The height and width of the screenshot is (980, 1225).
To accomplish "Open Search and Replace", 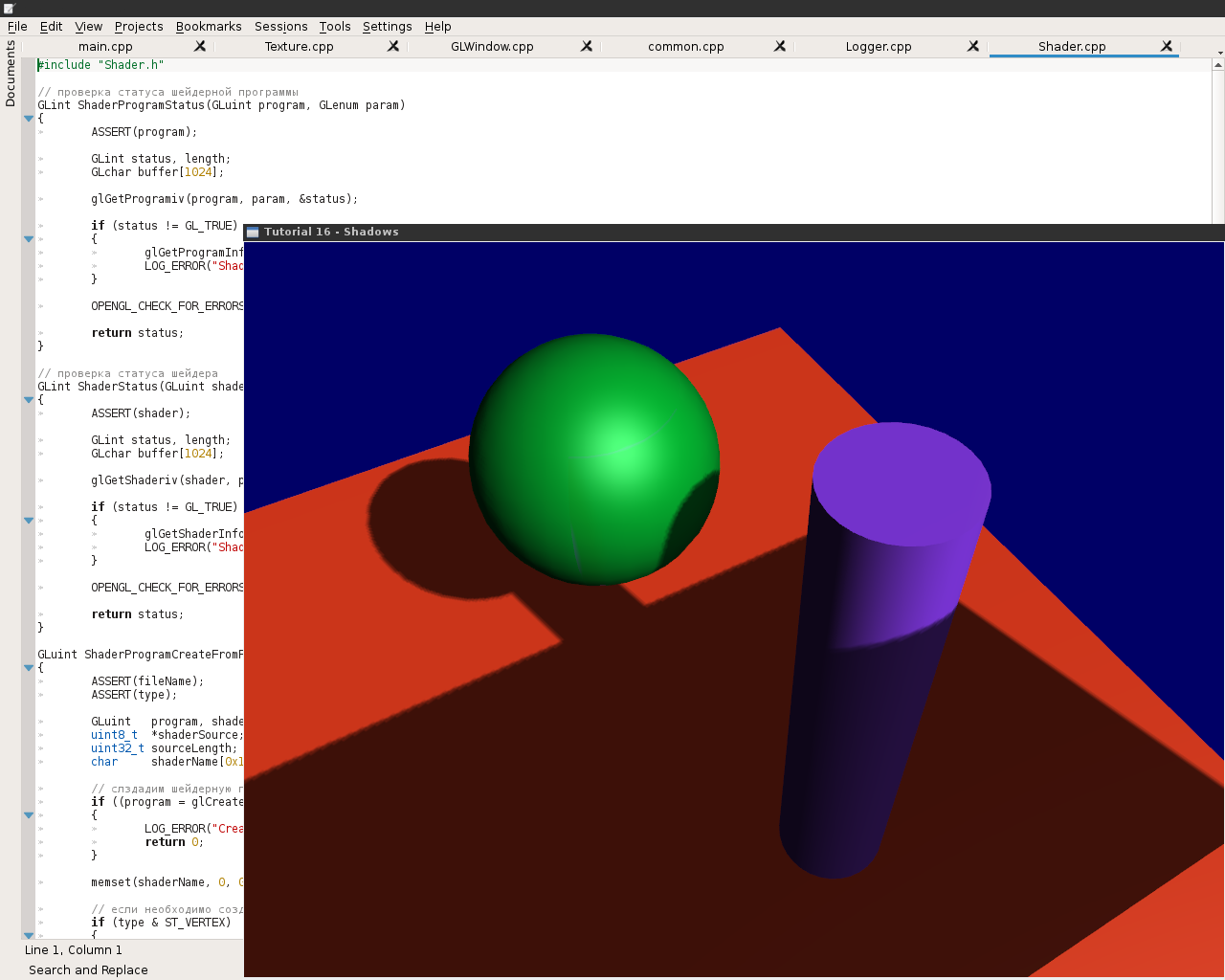I will click(87, 969).
